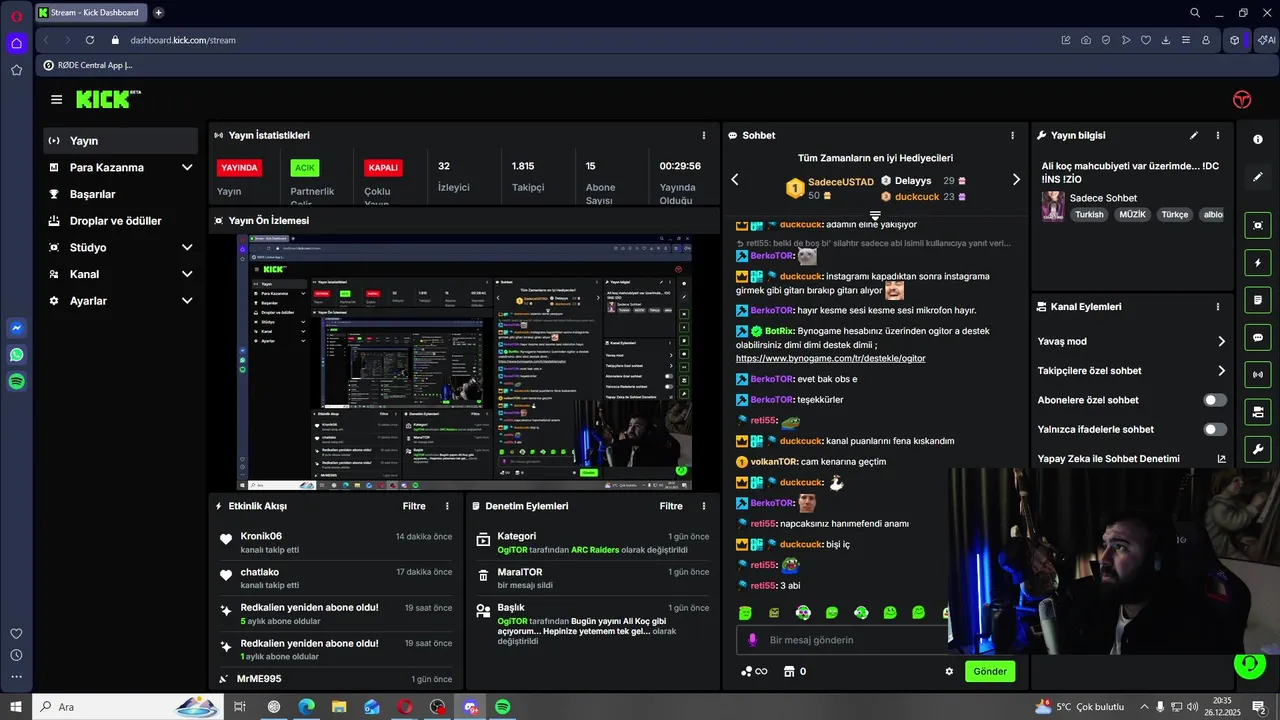This screenshot has width=1280, height=720.
Task: Open the Yayın stream page in the sidebar
Action: coord(120,141)
